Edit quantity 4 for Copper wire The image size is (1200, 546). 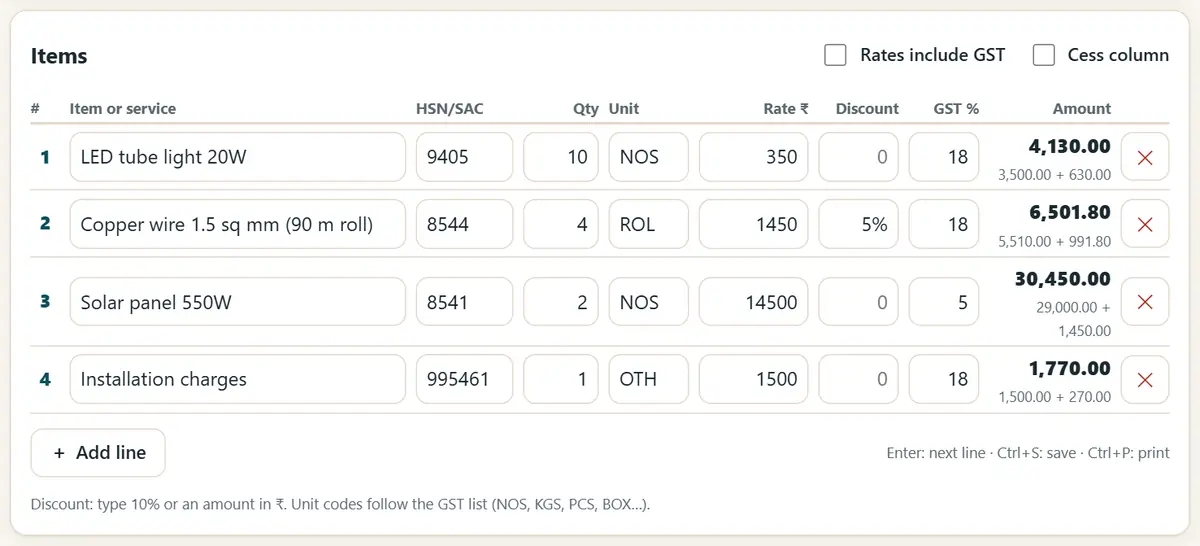click(561, 224)
